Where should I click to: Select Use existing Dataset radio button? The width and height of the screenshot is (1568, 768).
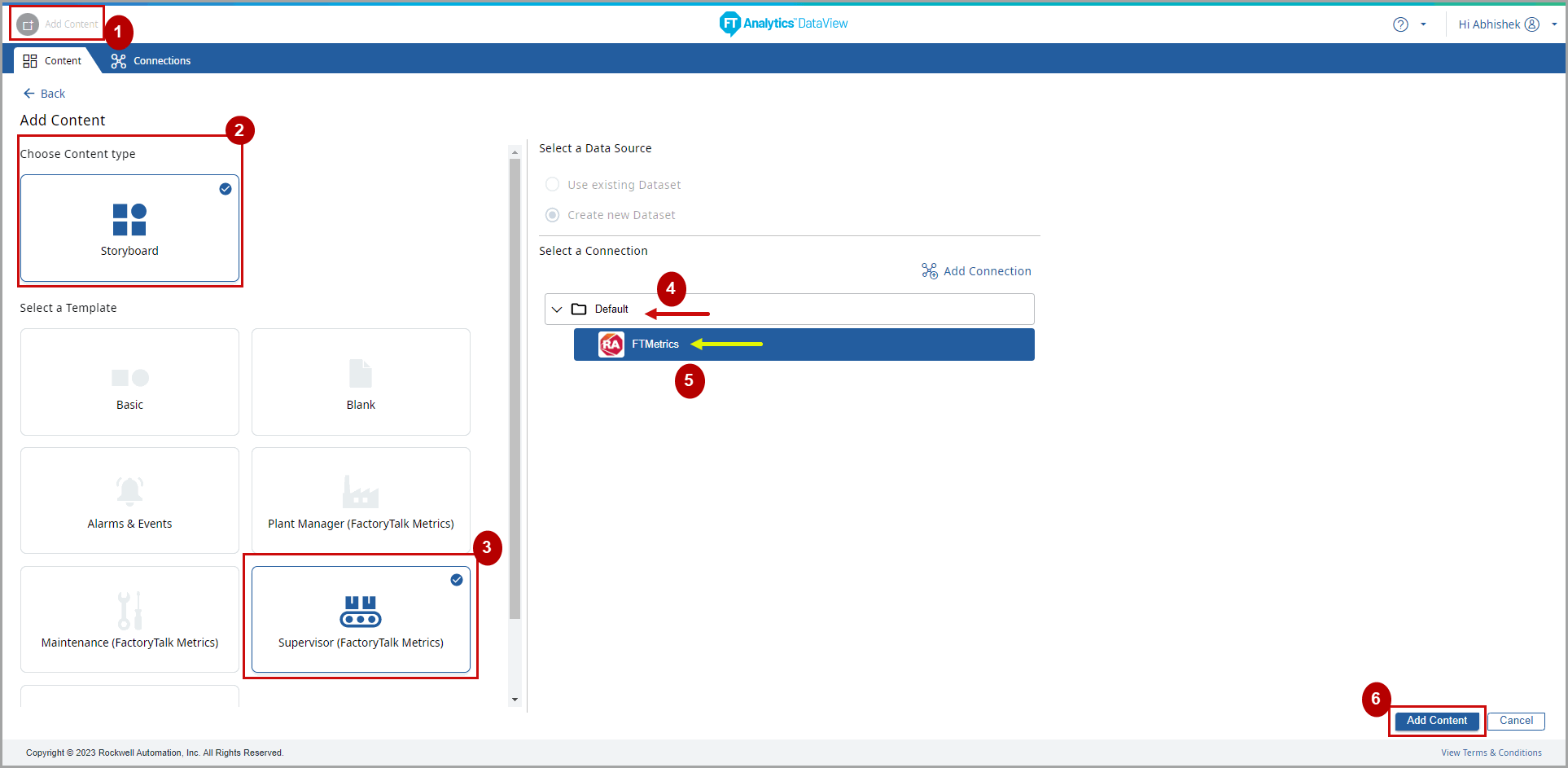tap(553, 185)
